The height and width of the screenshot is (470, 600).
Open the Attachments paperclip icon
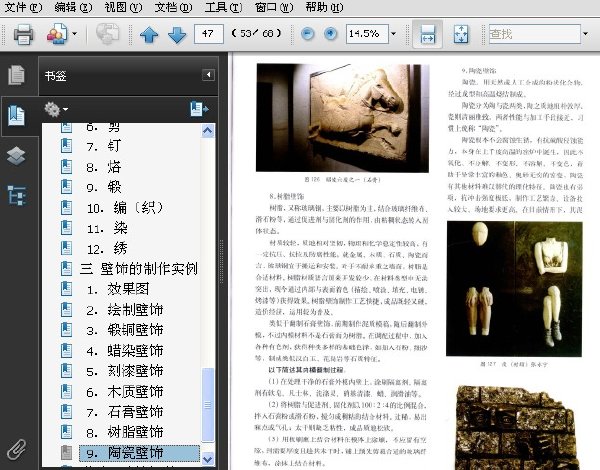tap(16, 449)
